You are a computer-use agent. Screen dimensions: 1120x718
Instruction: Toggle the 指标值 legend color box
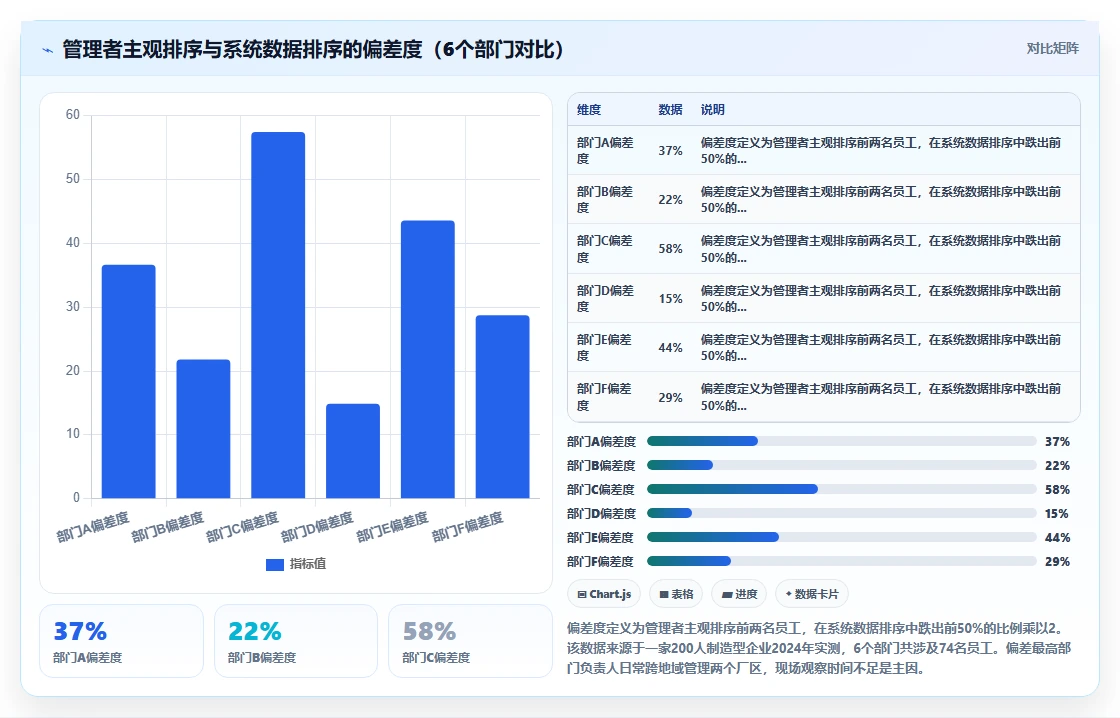click(x=275, y=564)
